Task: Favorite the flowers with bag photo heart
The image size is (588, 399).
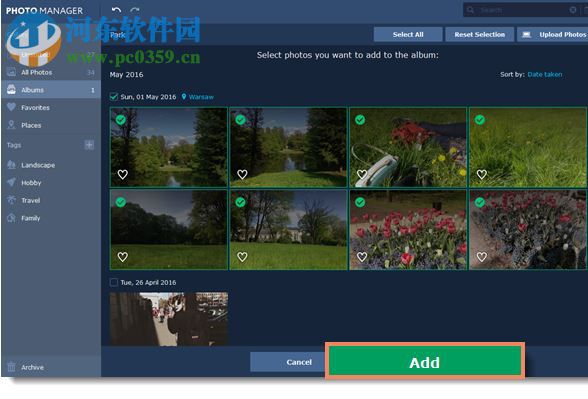Action: tap(362, 174)
